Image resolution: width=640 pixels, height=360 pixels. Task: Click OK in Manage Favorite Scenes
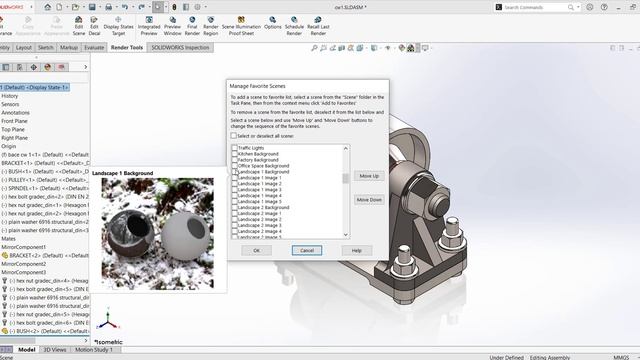256,251
